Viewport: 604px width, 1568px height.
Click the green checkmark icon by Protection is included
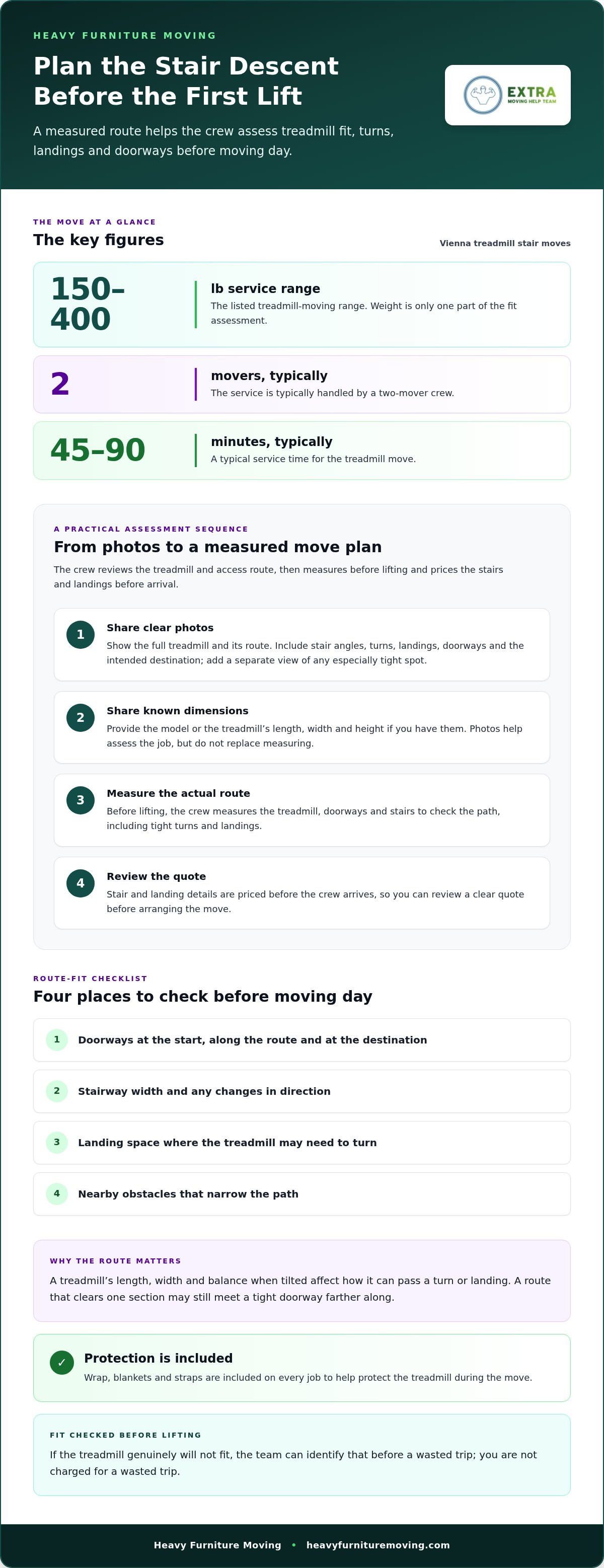click(x=61, y=1362)
